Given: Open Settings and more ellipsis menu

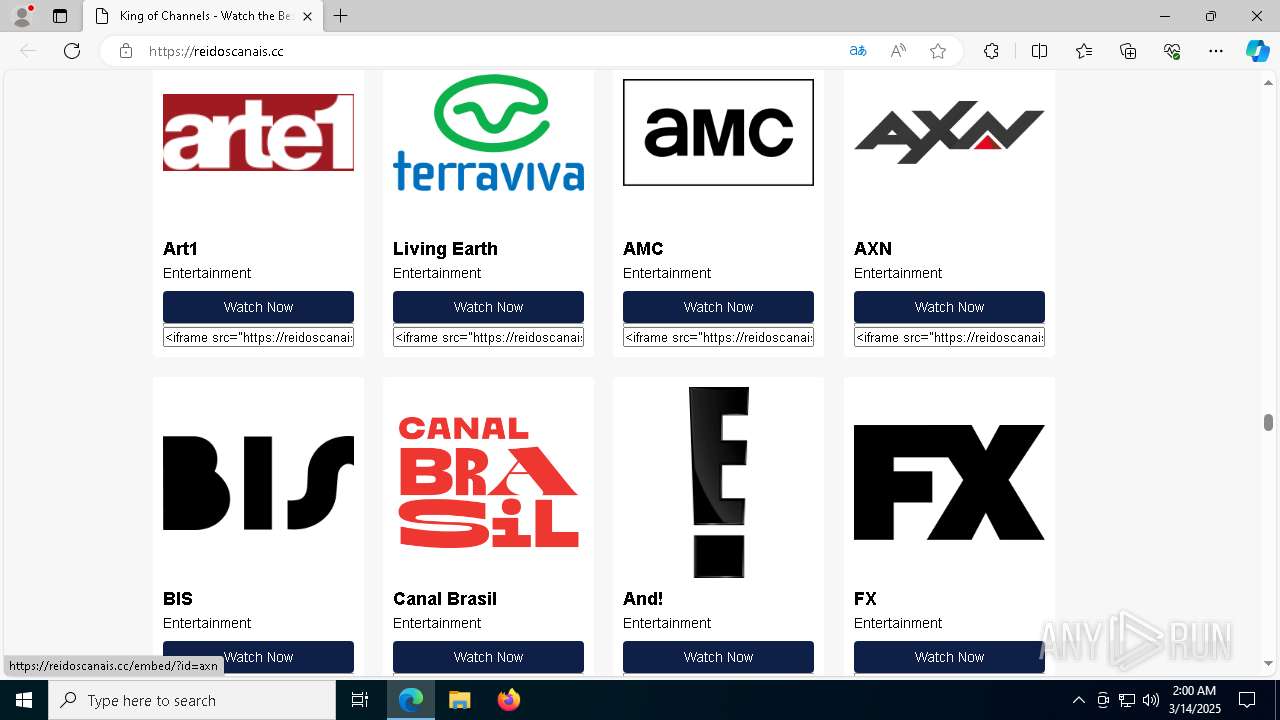Looking at the screenshot, I should 1216,51.
